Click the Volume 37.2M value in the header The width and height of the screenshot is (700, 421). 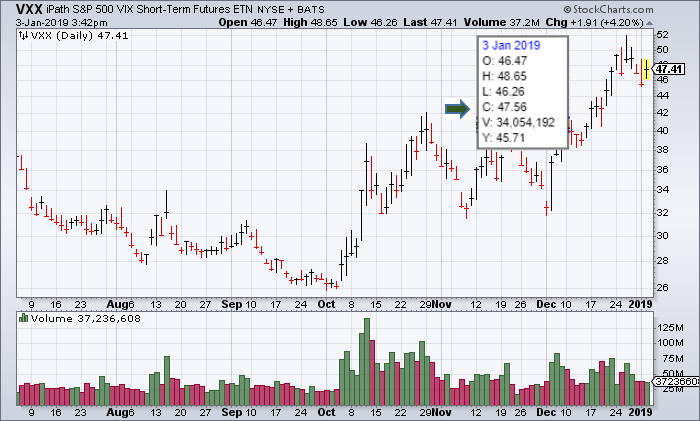tap(501, 22)
